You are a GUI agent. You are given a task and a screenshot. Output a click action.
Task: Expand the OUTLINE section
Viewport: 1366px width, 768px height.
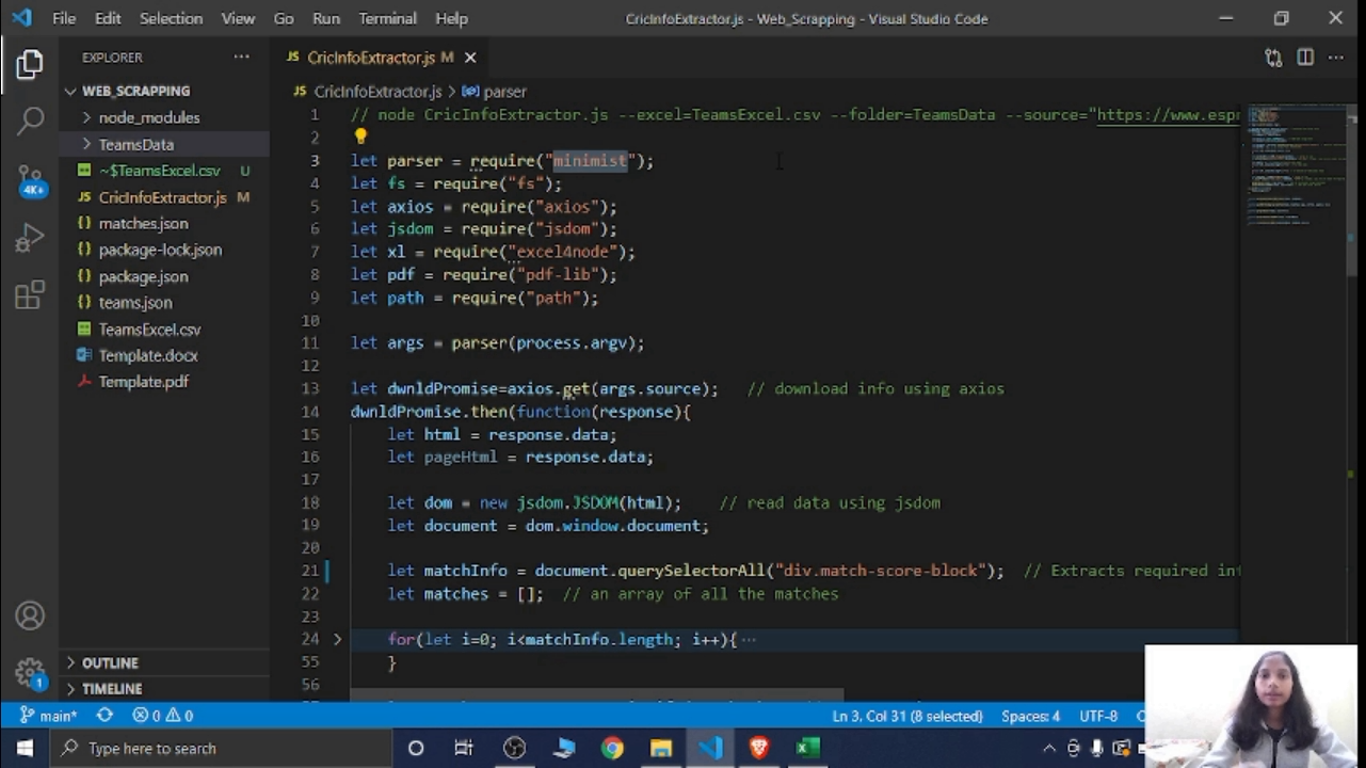click(x=110, y=663)
